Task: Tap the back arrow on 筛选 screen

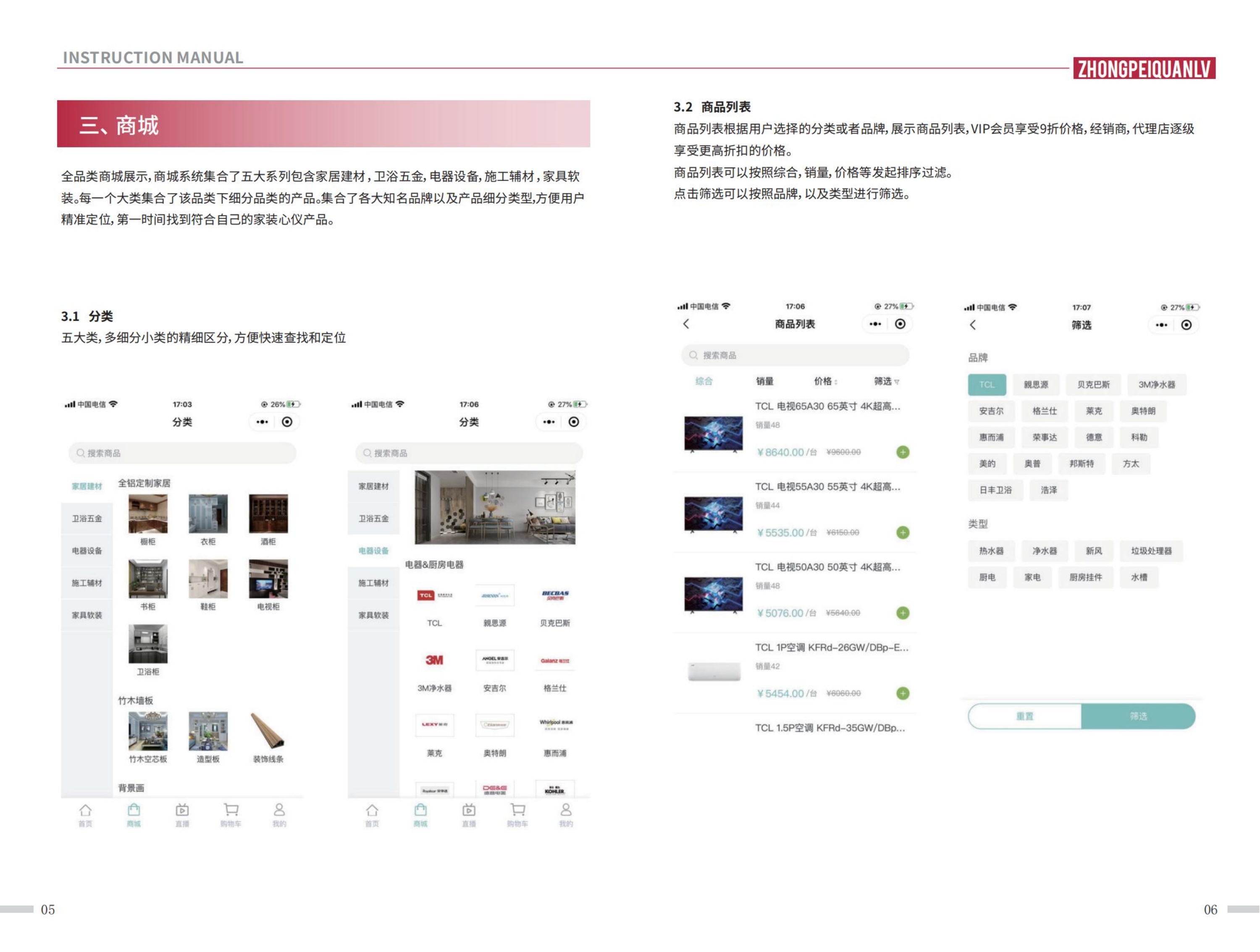Action: coord(973,325)
